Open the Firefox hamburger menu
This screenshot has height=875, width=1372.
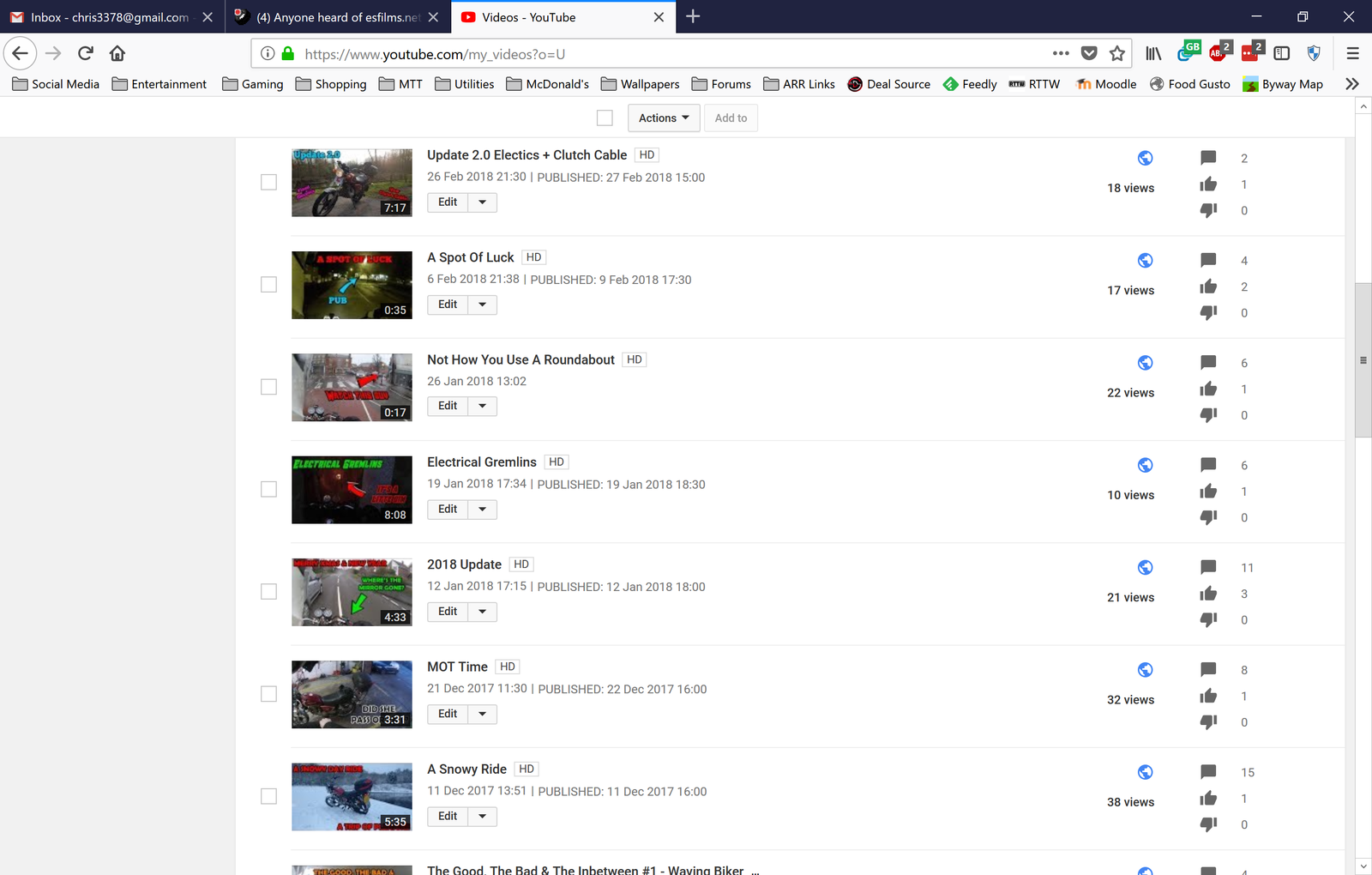coord(1353,53)
